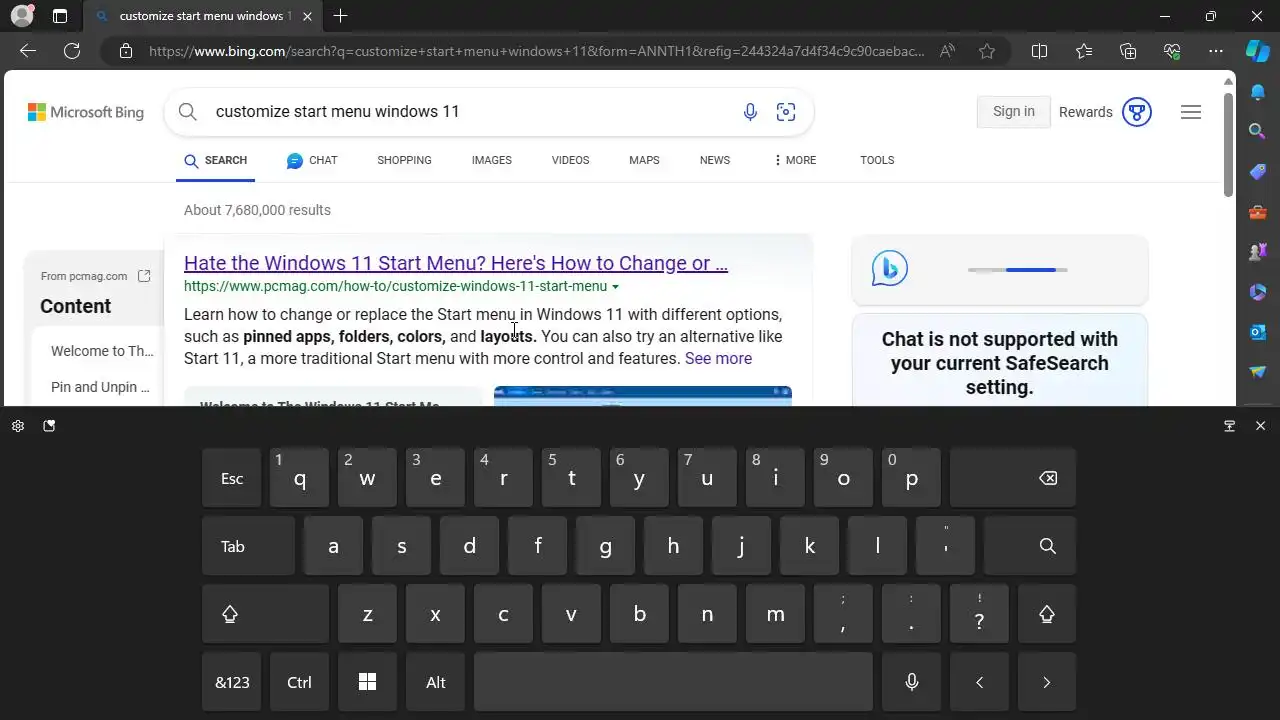Search using voice microphone in Bing
This screenshot has height=720, width=1280.
pyautogui.click(x=750, y=112)
